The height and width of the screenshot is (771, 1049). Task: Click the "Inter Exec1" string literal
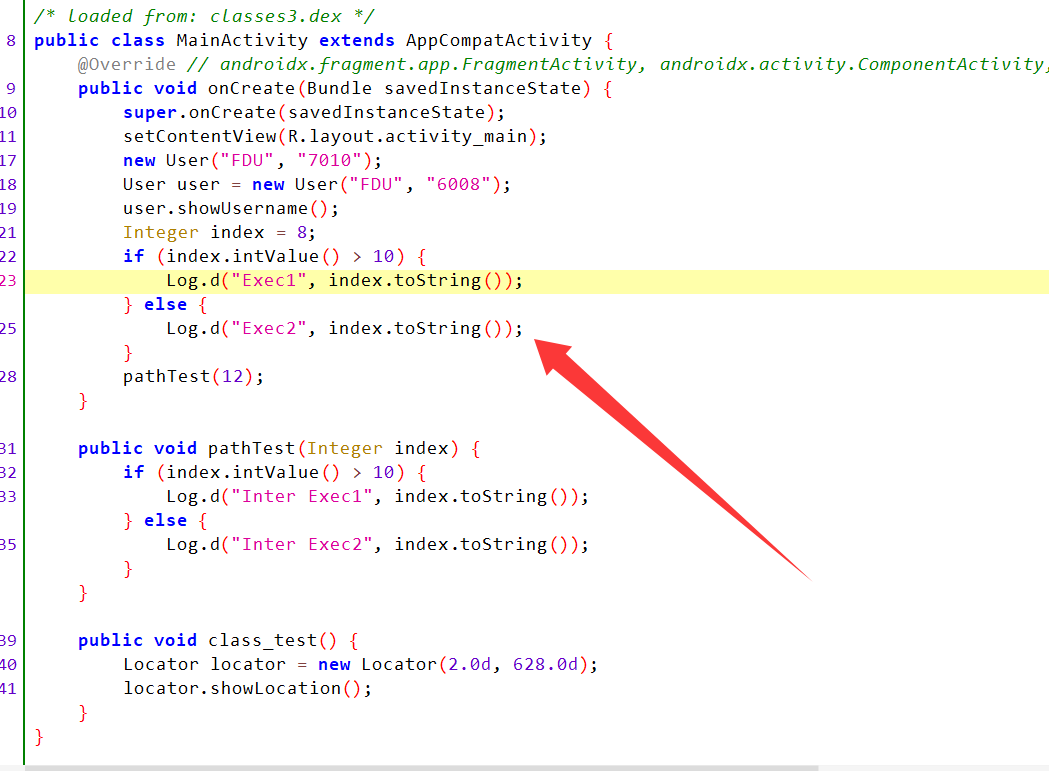click(304, 496)
